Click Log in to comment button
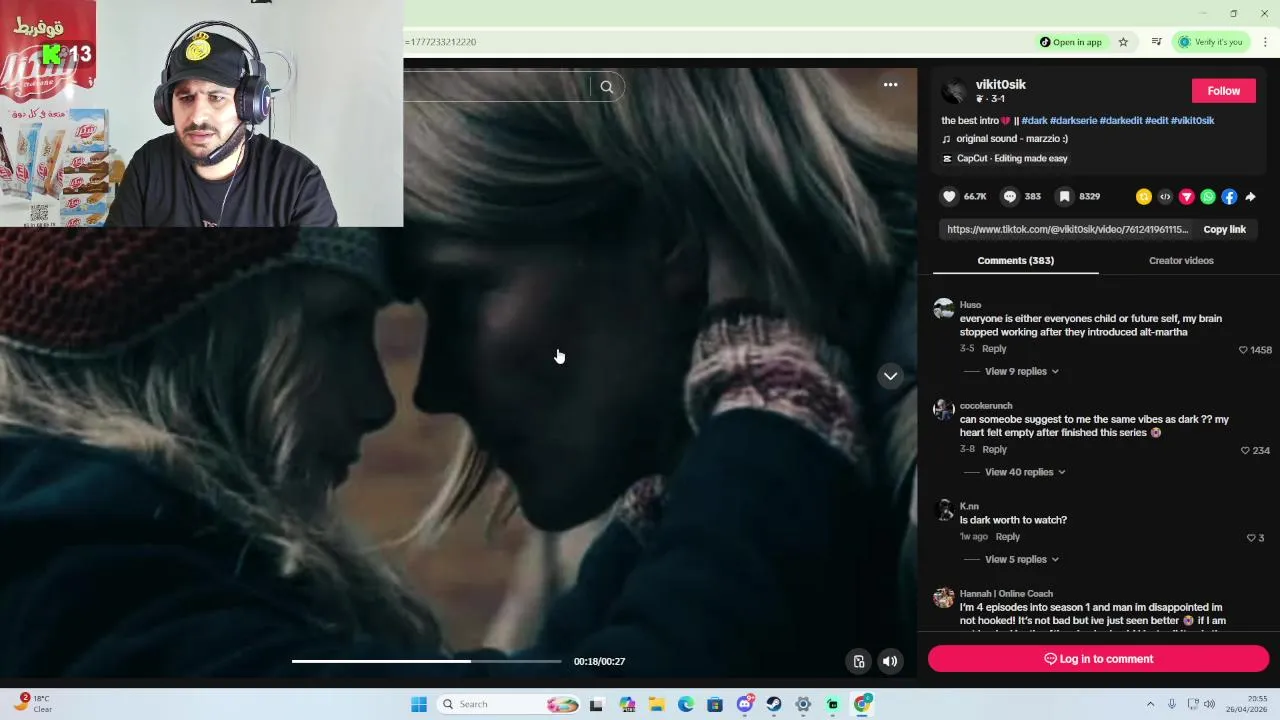Screen dimensions: 1280x720 click(1098, 659)
